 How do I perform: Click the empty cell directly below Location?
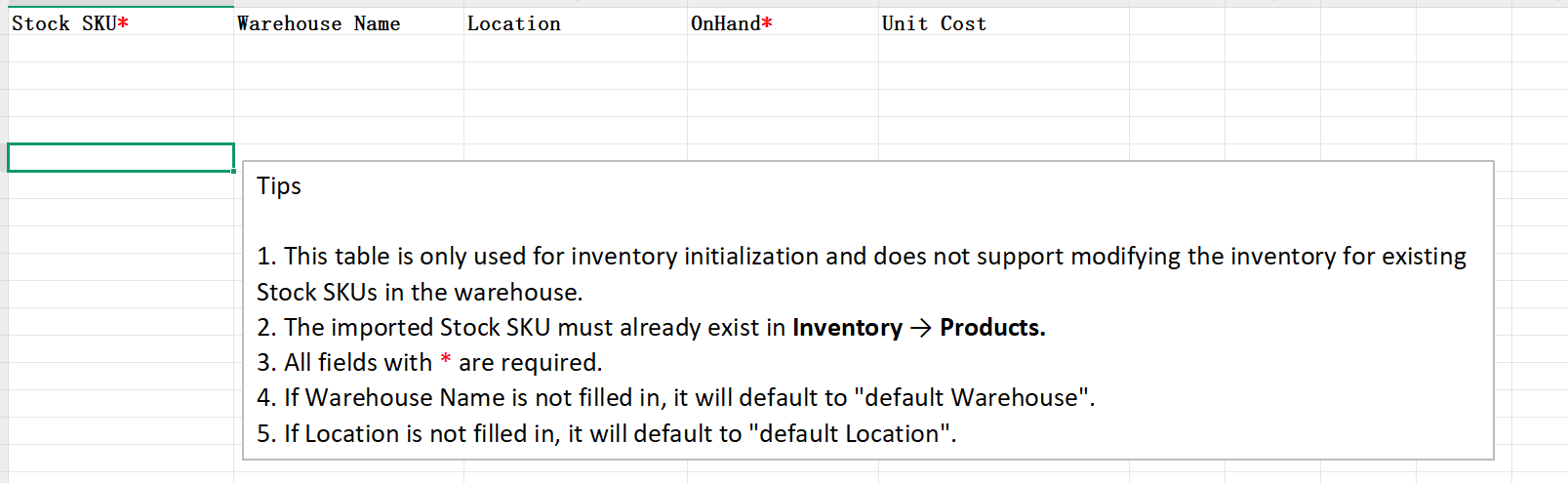click(575, 49)
